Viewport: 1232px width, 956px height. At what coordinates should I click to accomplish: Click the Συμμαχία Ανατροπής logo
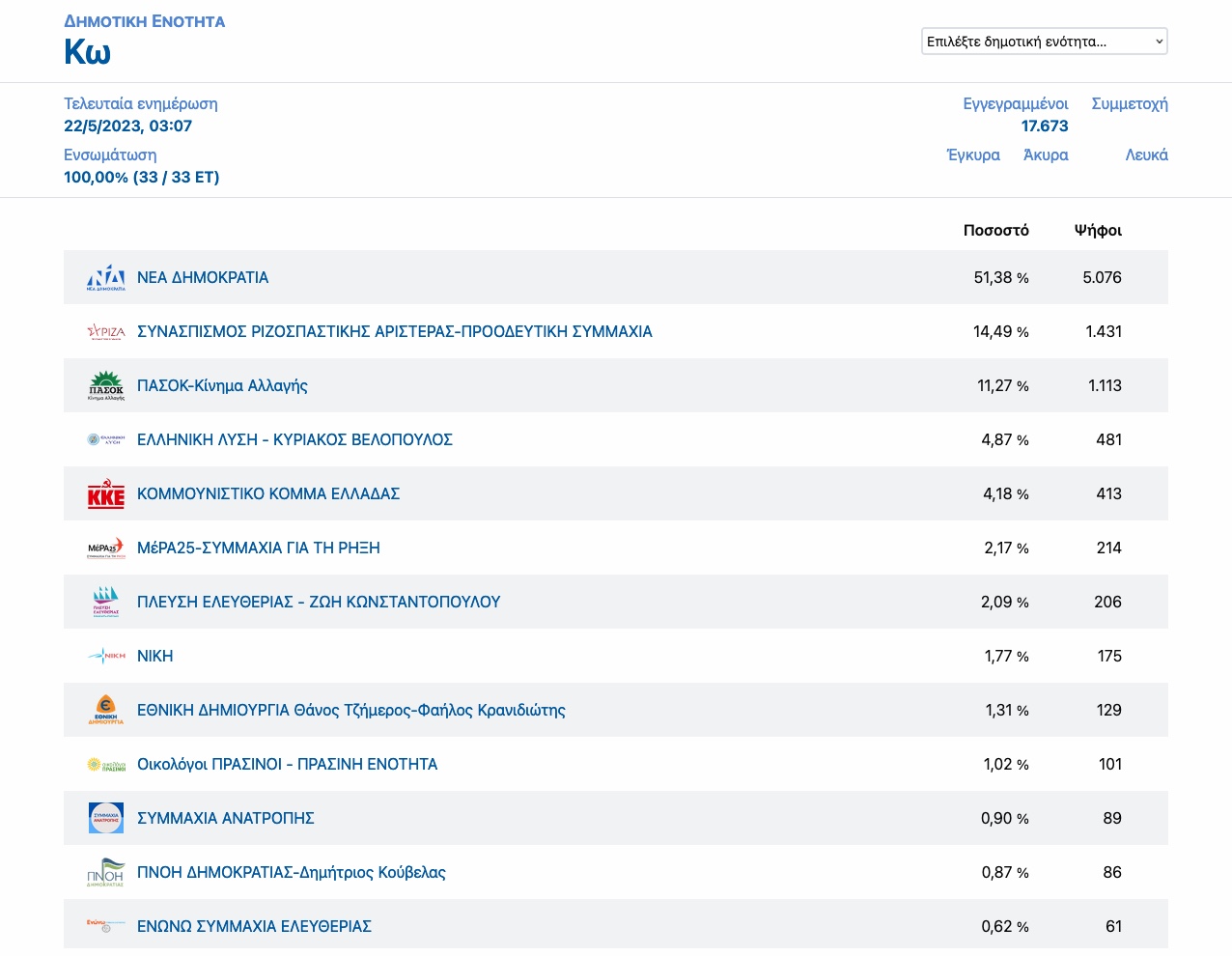pyautogui.click(x=106, y=818)
